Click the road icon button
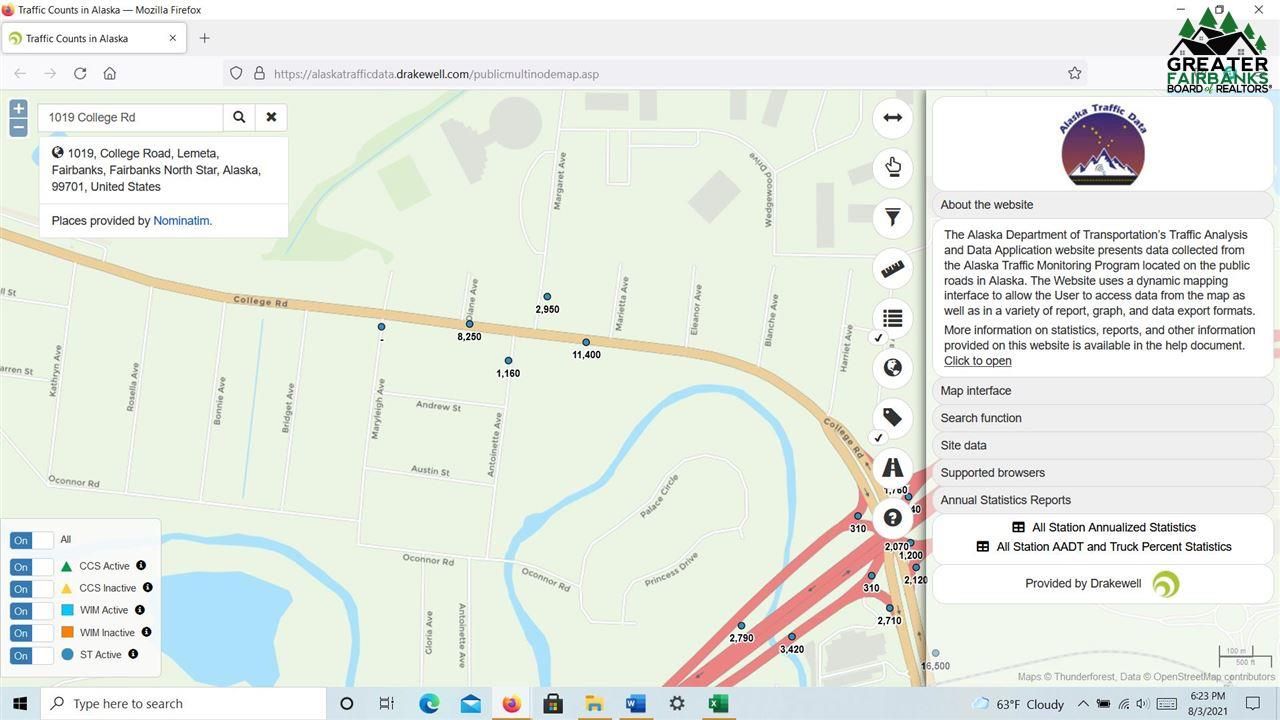Image resolution: width=1280 pixels, height=720 pixels. (x=893, y=468)
